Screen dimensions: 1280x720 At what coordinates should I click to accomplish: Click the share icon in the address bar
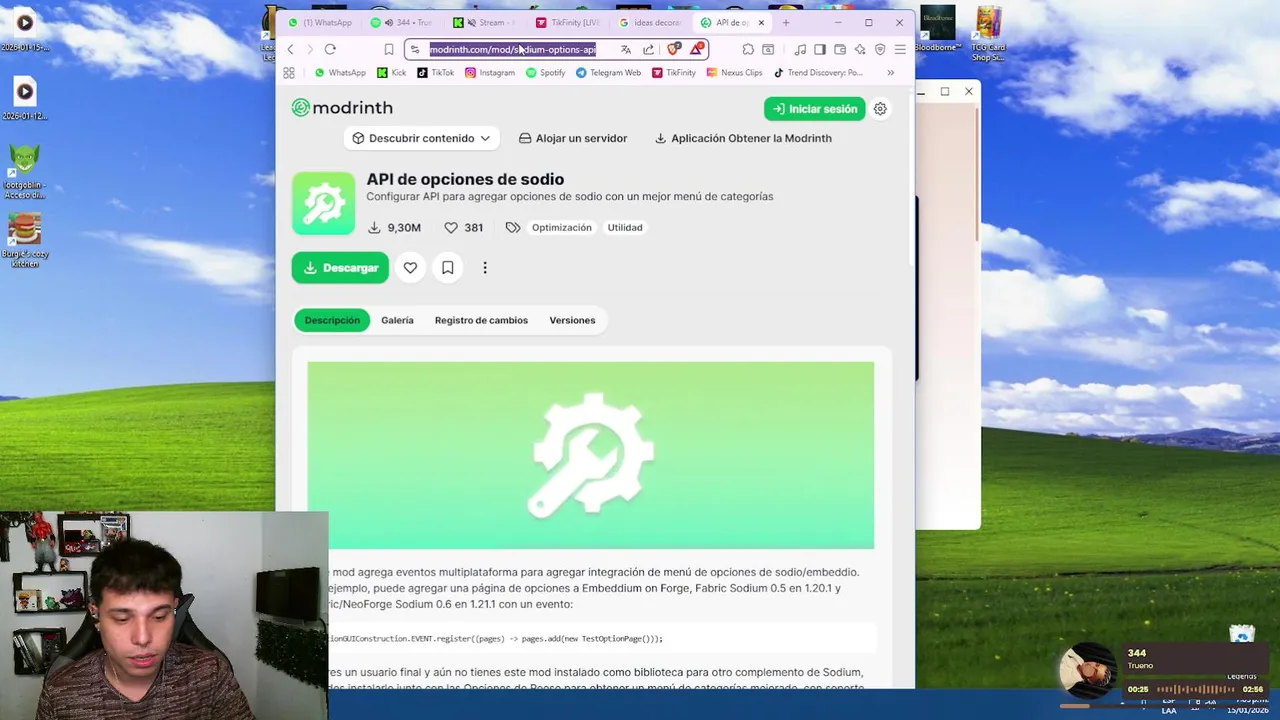[648, 49]
